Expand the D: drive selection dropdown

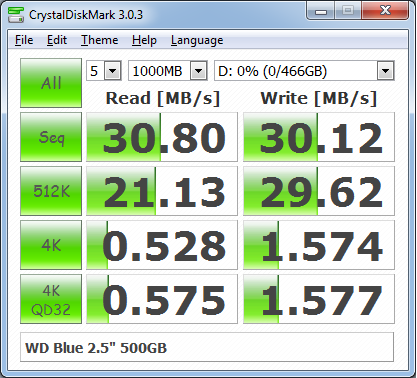tap(385, 71)
